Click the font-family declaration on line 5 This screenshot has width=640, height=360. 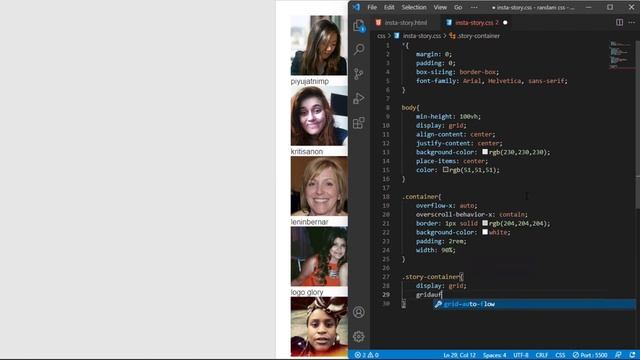(x=491, y=81)
